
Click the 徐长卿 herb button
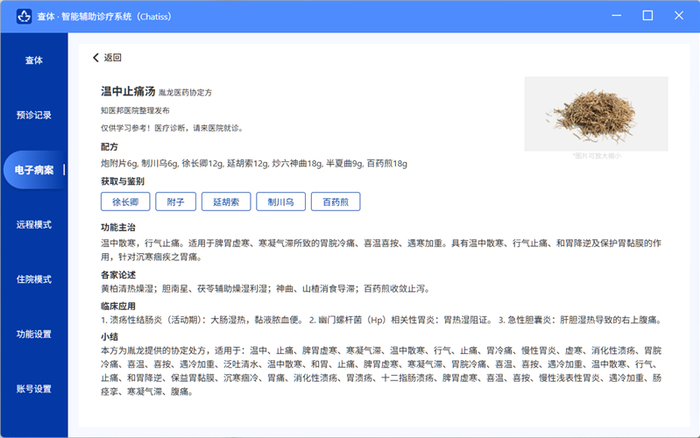pos(125,202)
